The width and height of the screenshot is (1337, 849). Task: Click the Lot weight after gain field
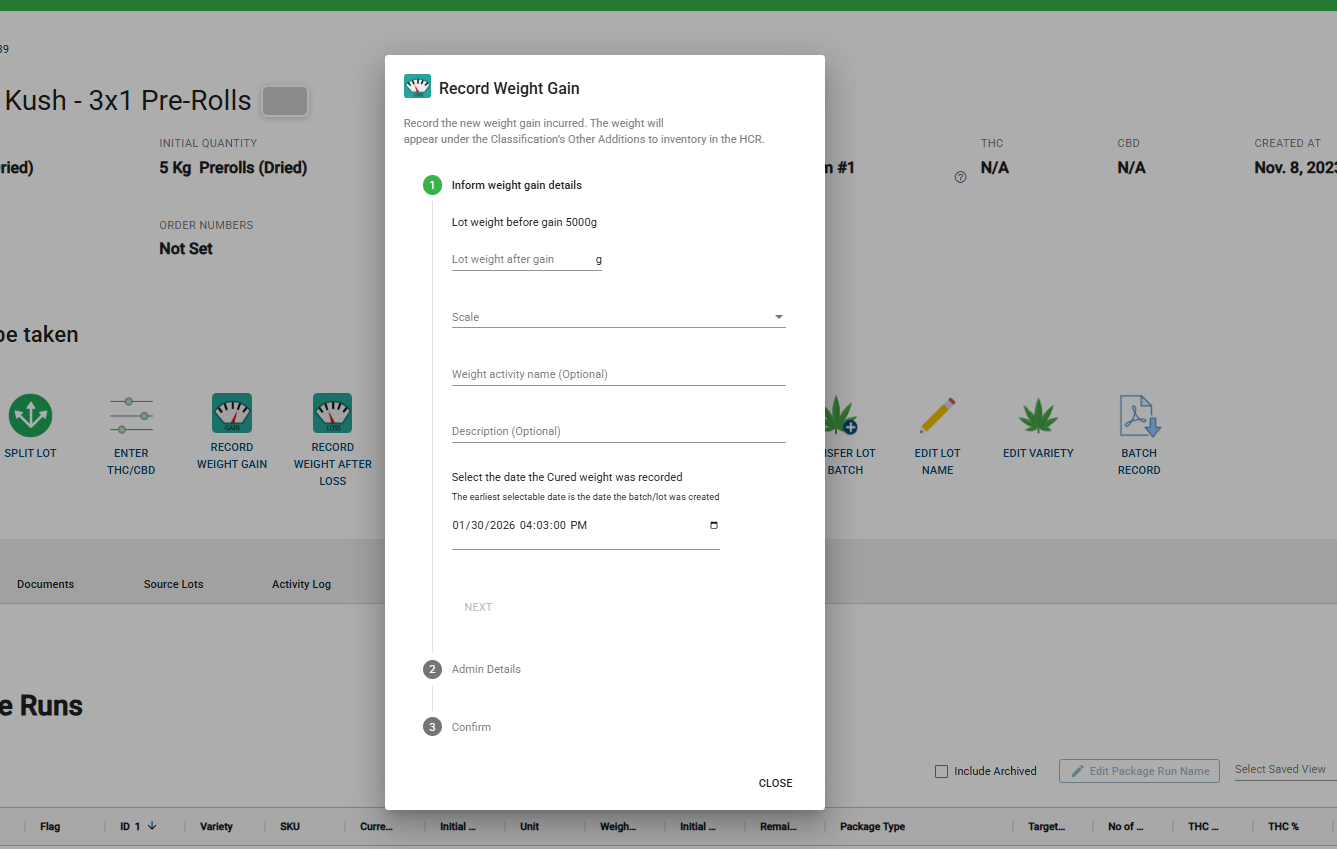point(521,260)
